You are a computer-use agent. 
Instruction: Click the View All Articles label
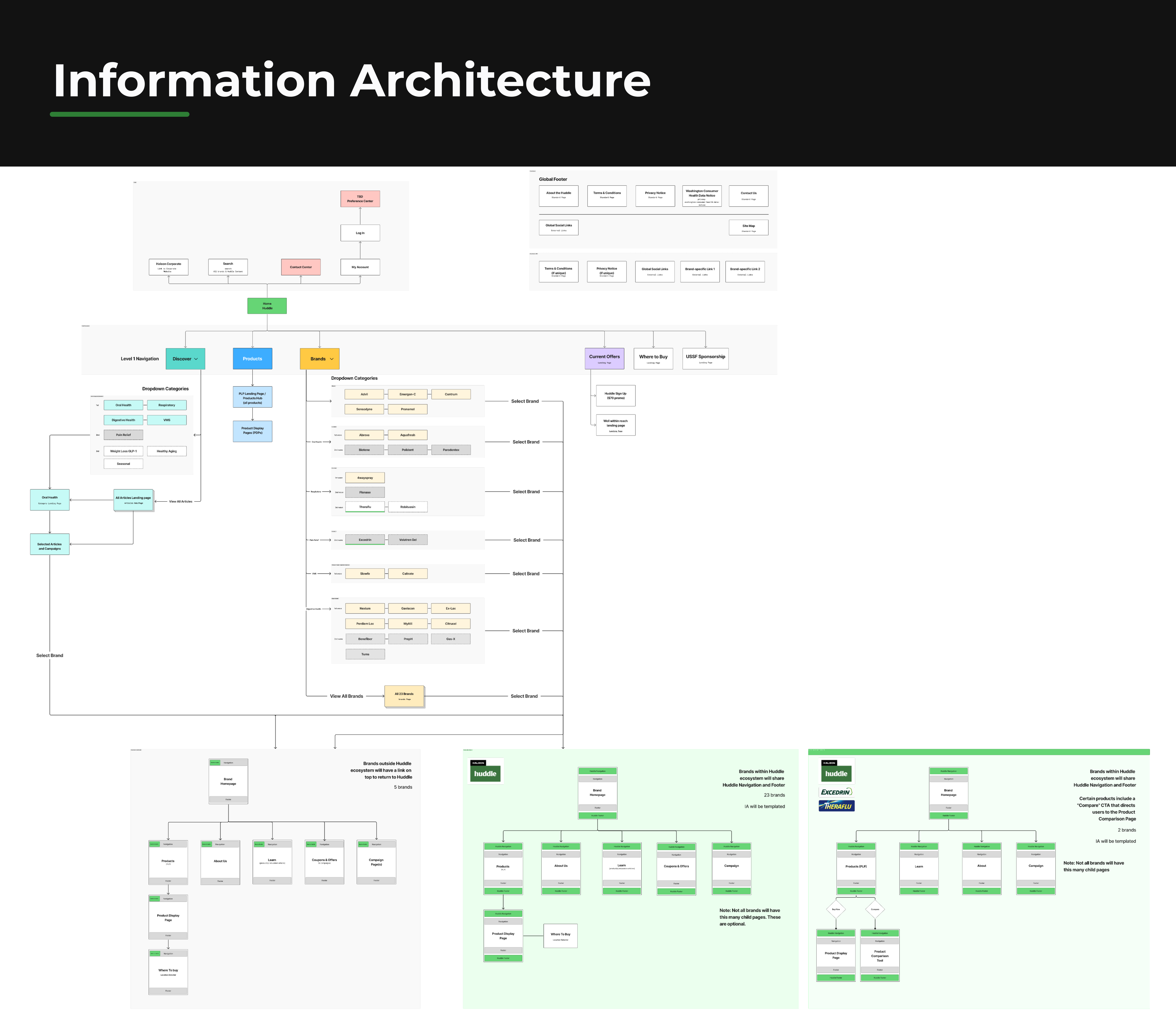click(x=181, y=502)
